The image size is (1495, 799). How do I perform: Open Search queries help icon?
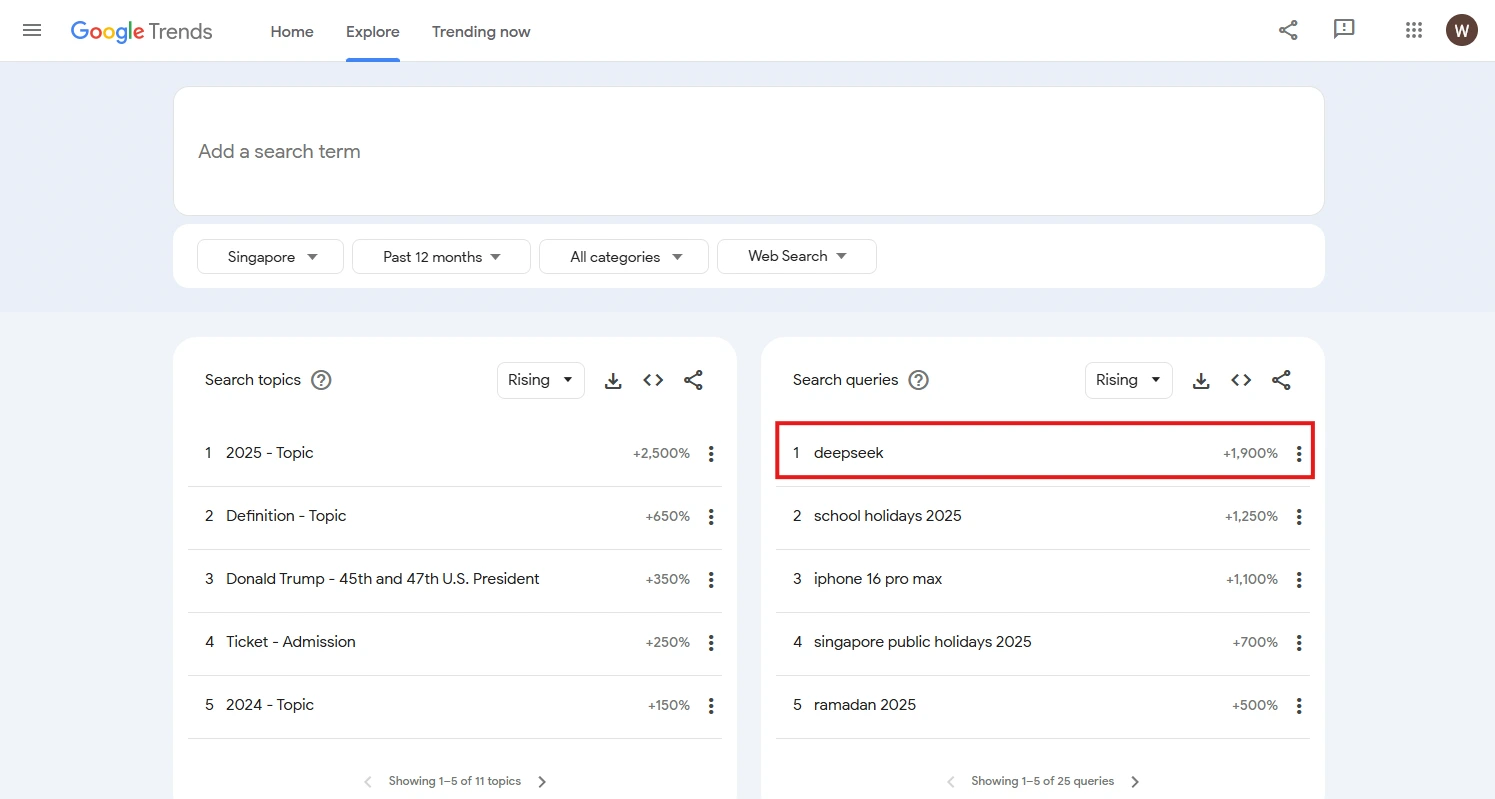click(918, 380)
